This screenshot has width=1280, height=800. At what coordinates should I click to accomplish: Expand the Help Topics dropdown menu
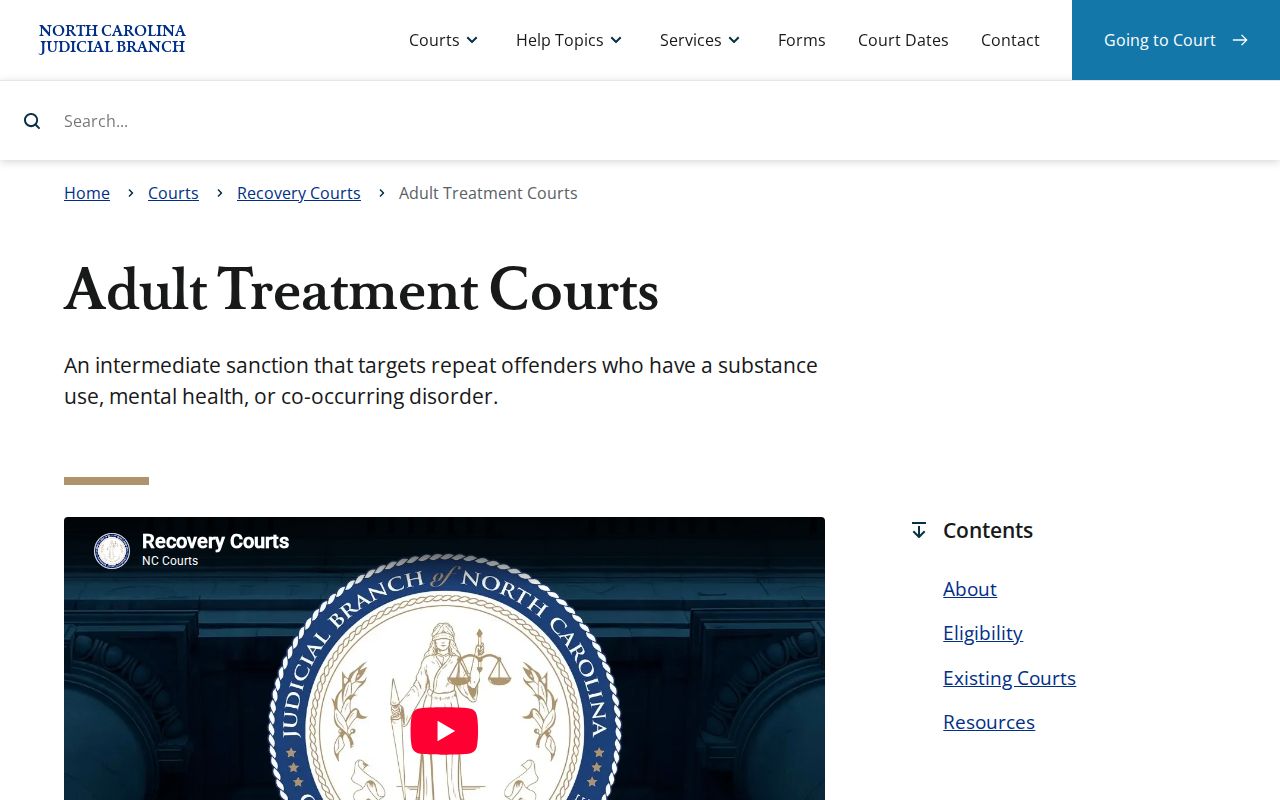tap(570, 40)
